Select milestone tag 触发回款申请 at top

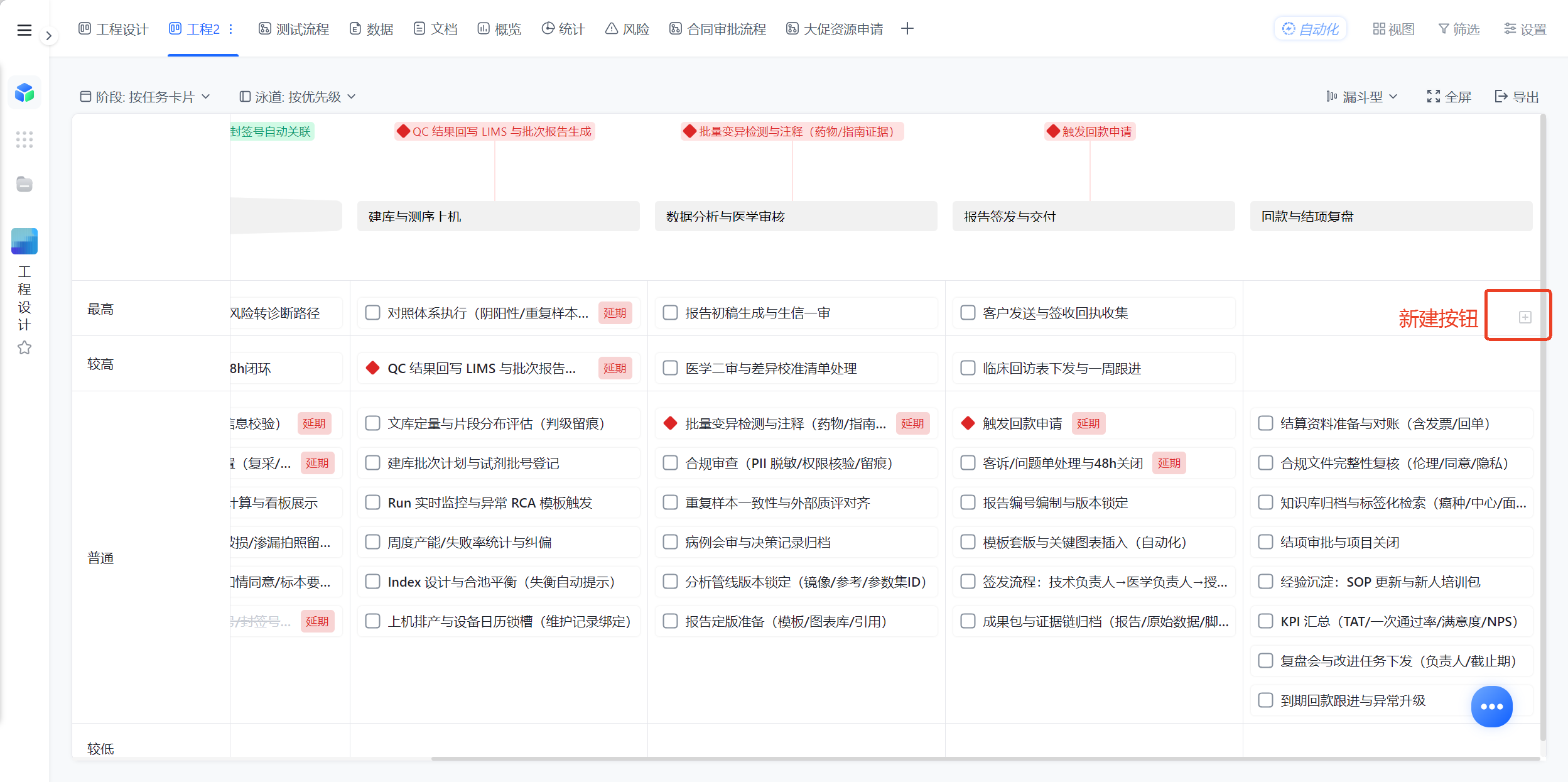coord(1090,131)
